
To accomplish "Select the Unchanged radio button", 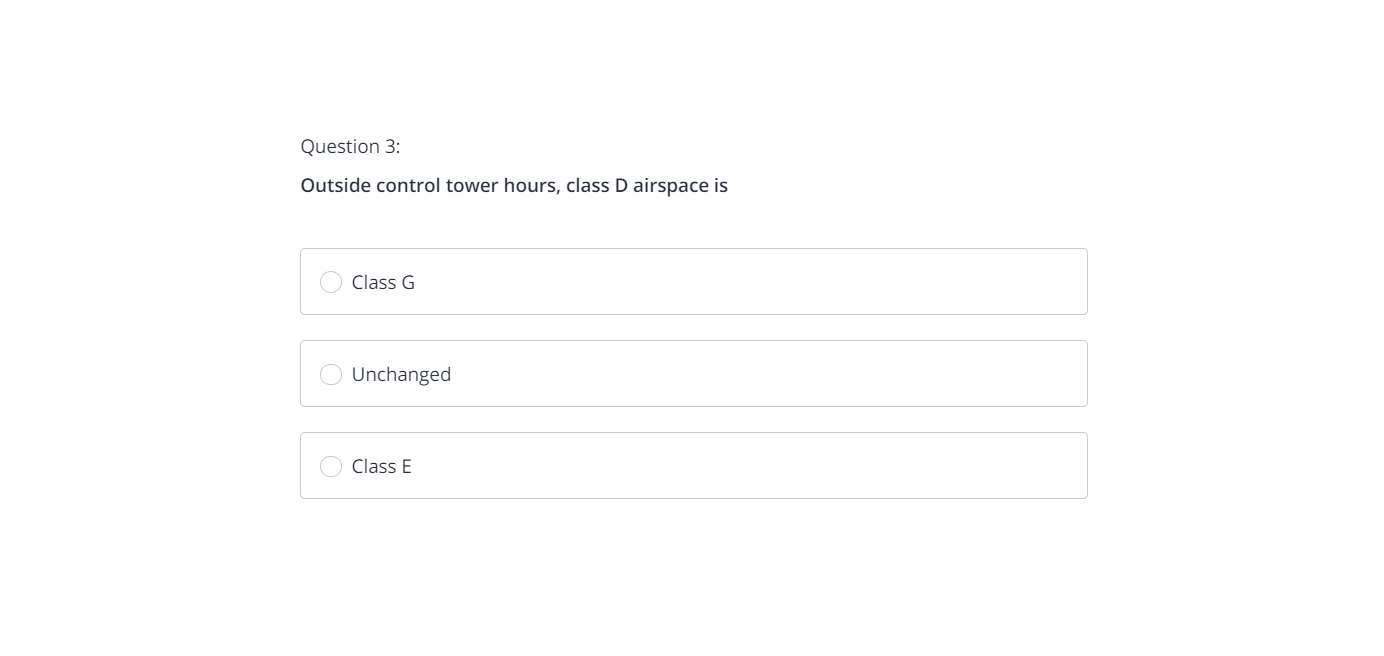I will [x=331, y=374].
